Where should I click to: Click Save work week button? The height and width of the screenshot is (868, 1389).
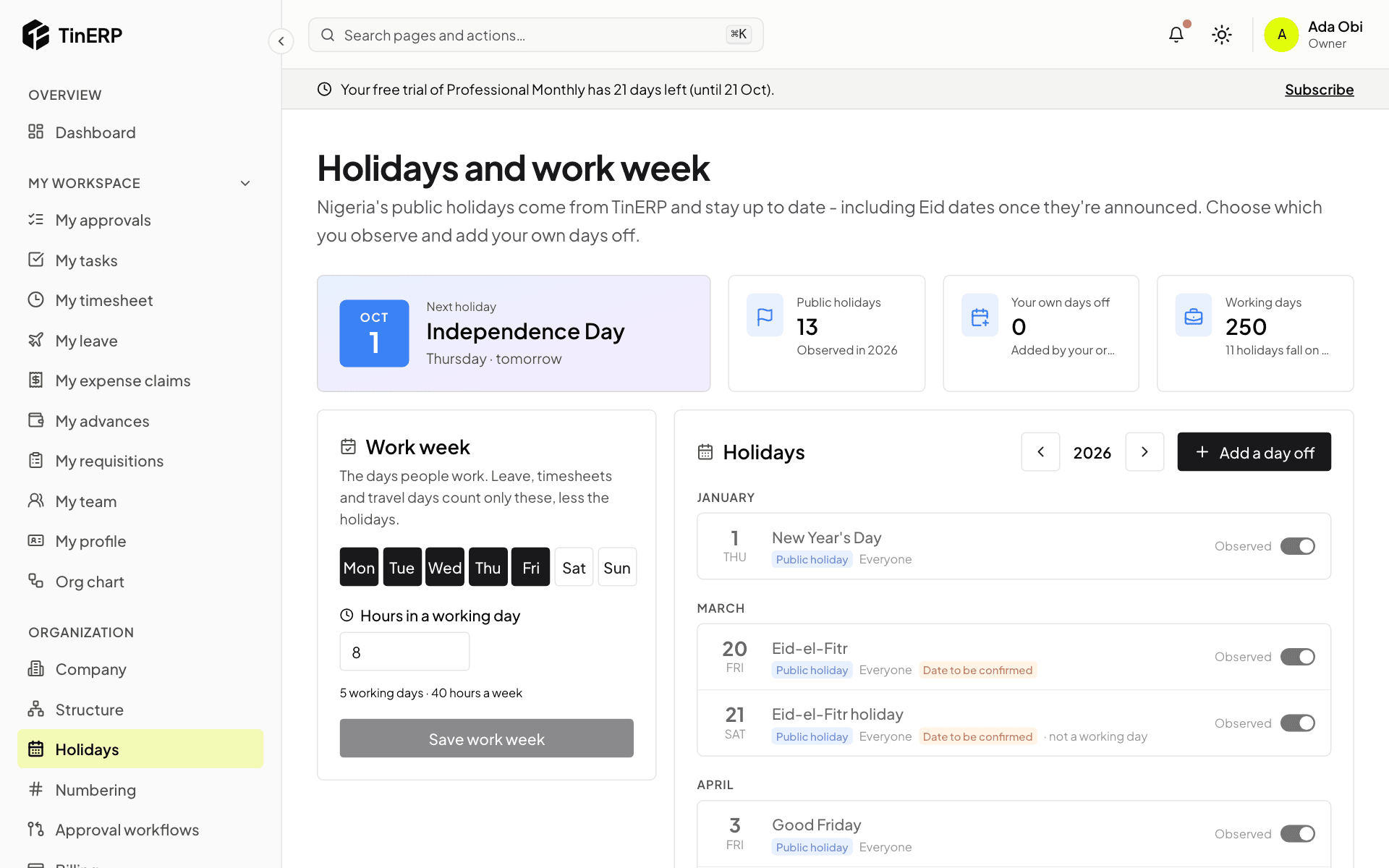(486, 739)
